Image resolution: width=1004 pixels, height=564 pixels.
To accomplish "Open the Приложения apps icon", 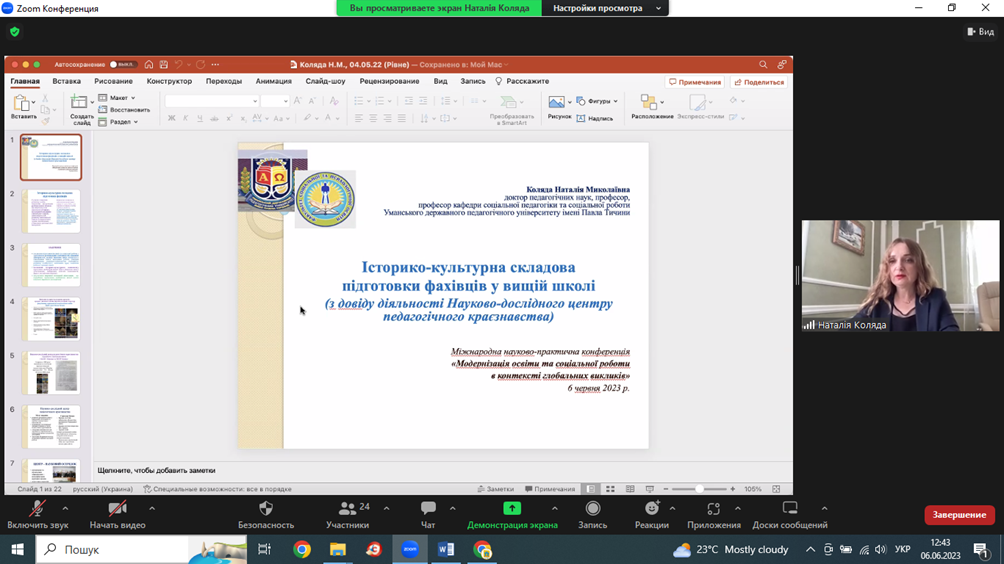I will click(713, 508).
